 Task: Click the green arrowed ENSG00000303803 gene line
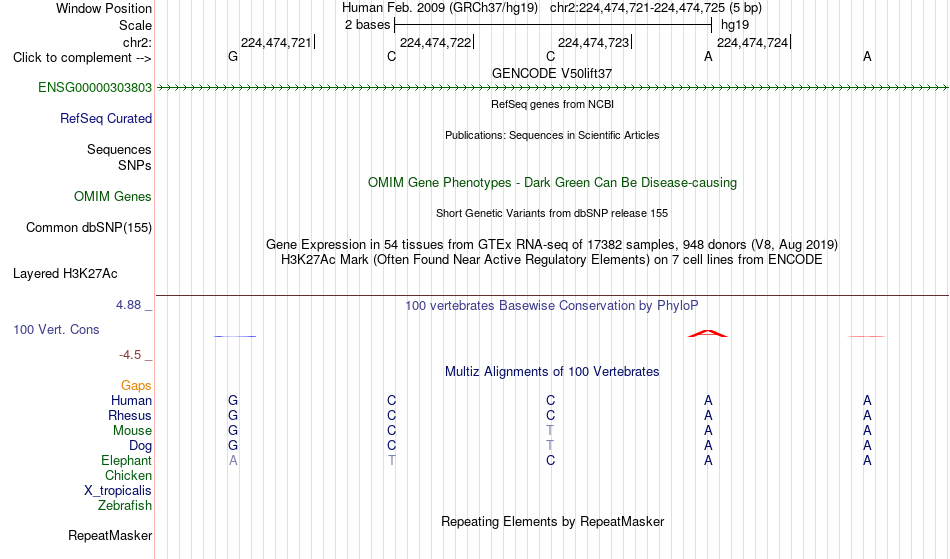click(x=552, y=88)
